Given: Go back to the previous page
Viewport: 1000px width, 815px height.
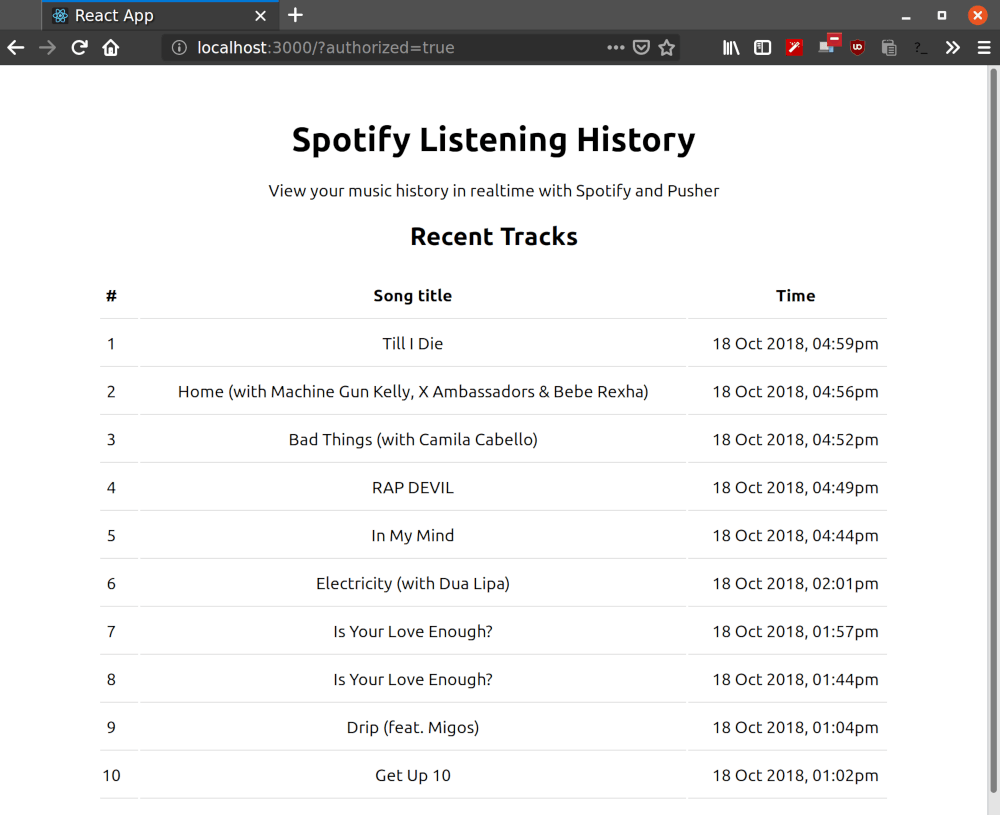Looking at the screenshot, I should tap(16, 47).
